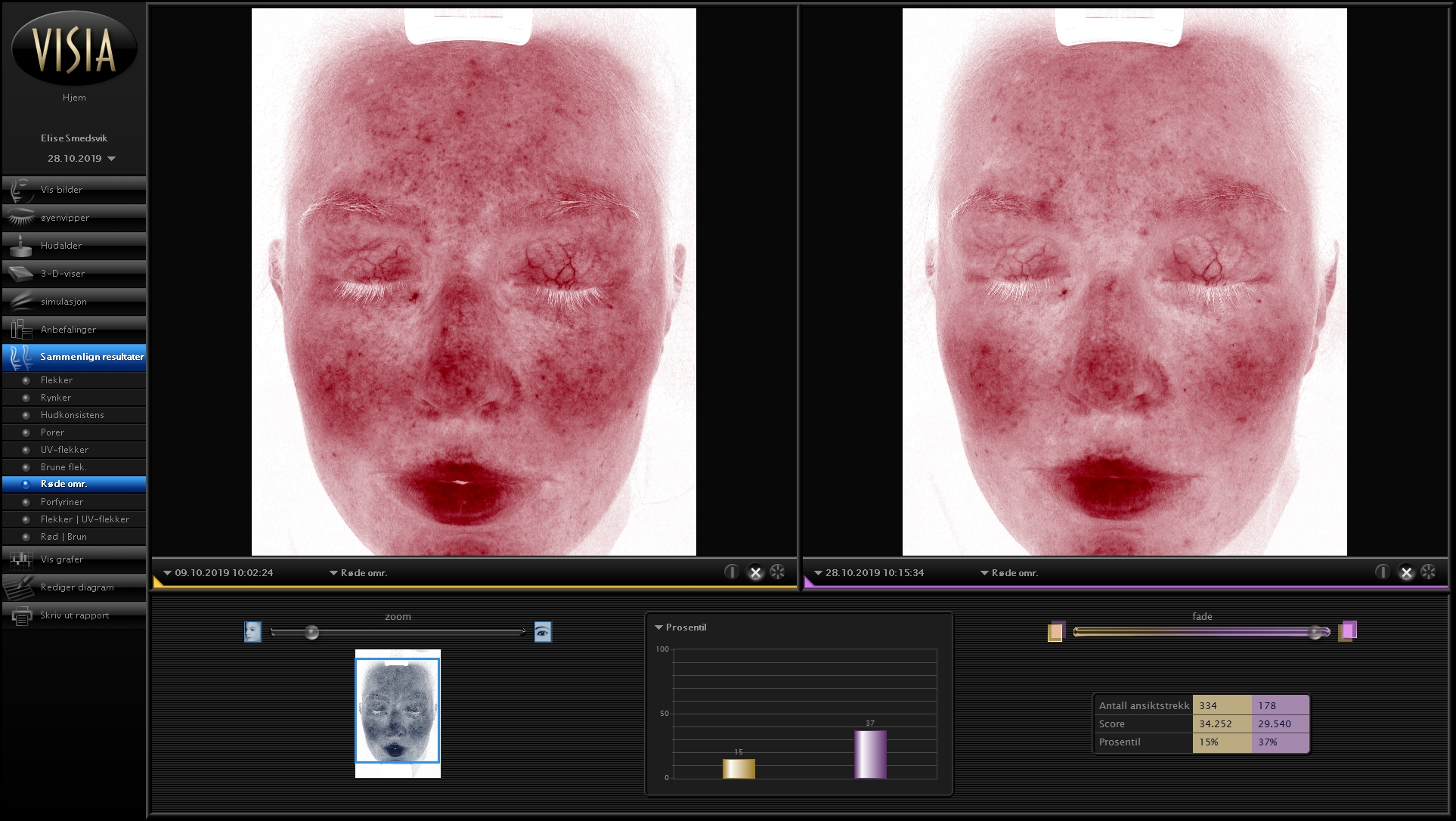Click the zoom-in eye icon

coord(543,632)
